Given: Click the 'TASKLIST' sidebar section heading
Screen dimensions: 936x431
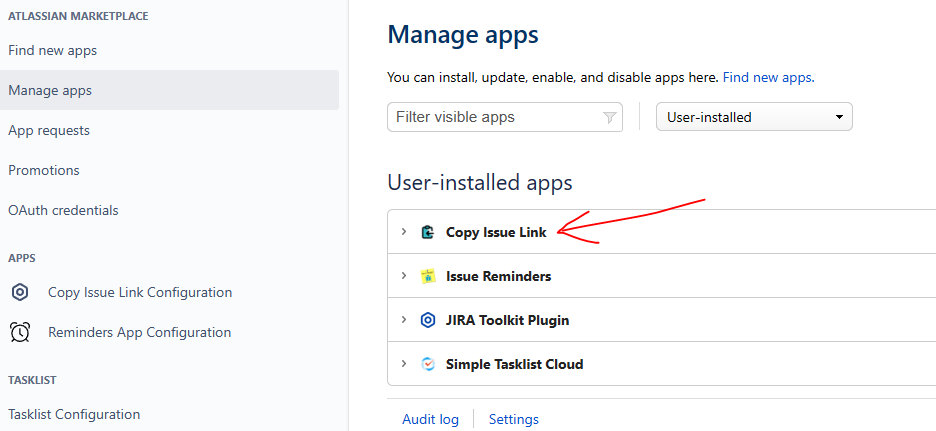Looking at the screenshot, I should tap(33, 380).
